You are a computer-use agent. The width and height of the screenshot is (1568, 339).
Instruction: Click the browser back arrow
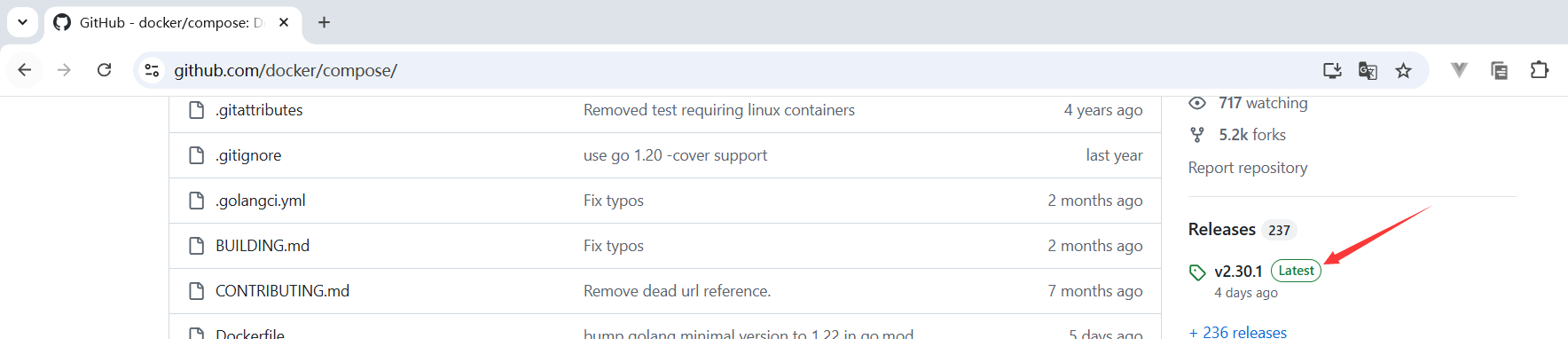pyautogui.click(x=25, y=70)
